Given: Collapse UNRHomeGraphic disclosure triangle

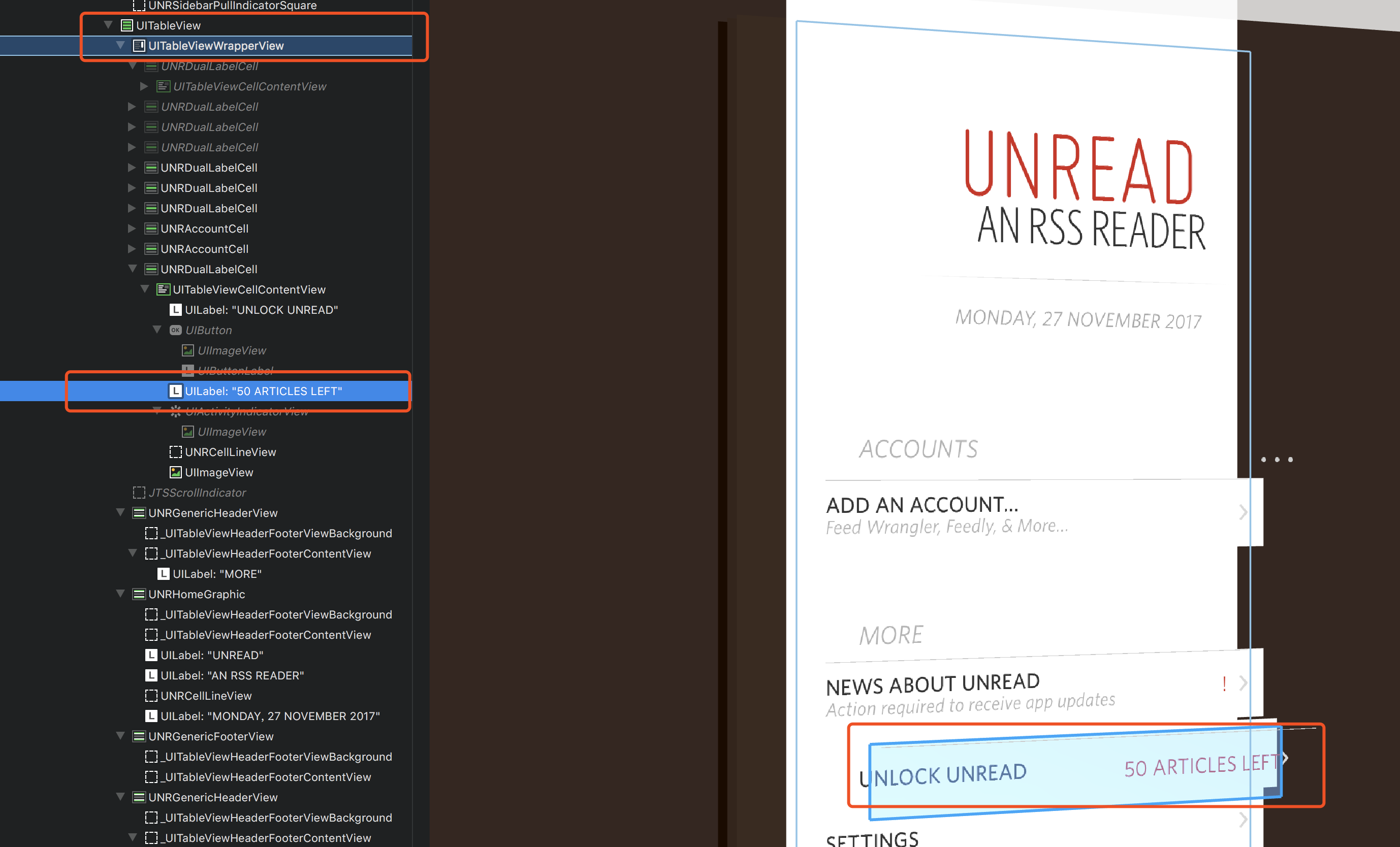Looking at the screenshot, I should (x=120, y=594).
